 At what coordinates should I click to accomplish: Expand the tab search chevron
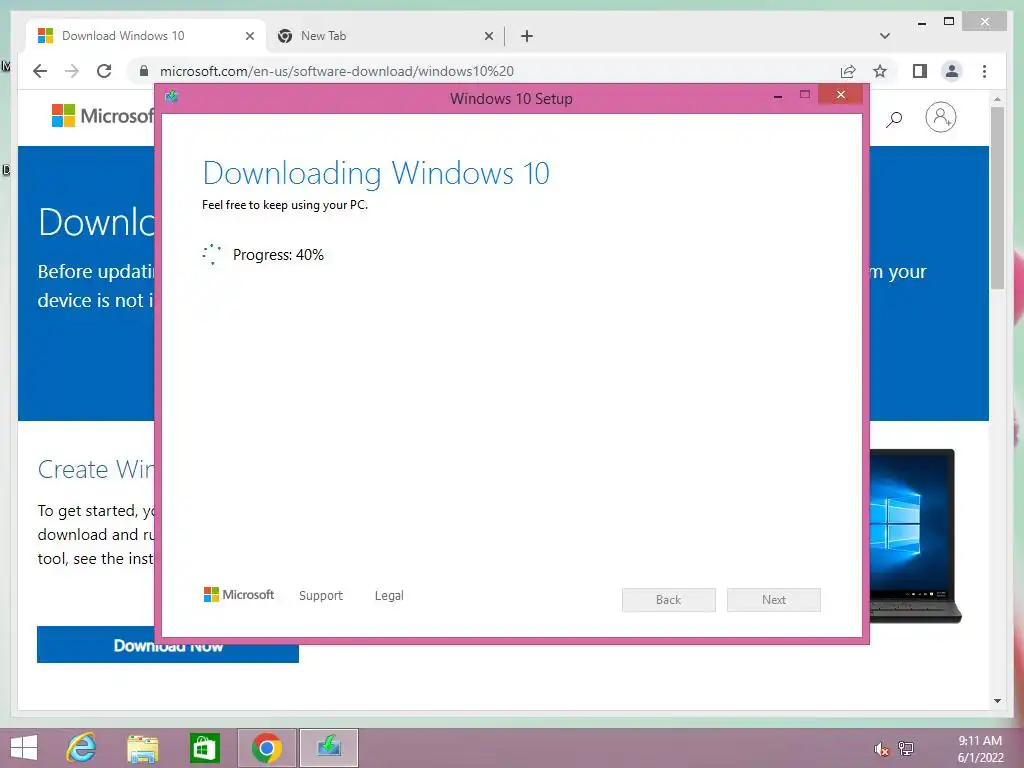coord(885,36)
